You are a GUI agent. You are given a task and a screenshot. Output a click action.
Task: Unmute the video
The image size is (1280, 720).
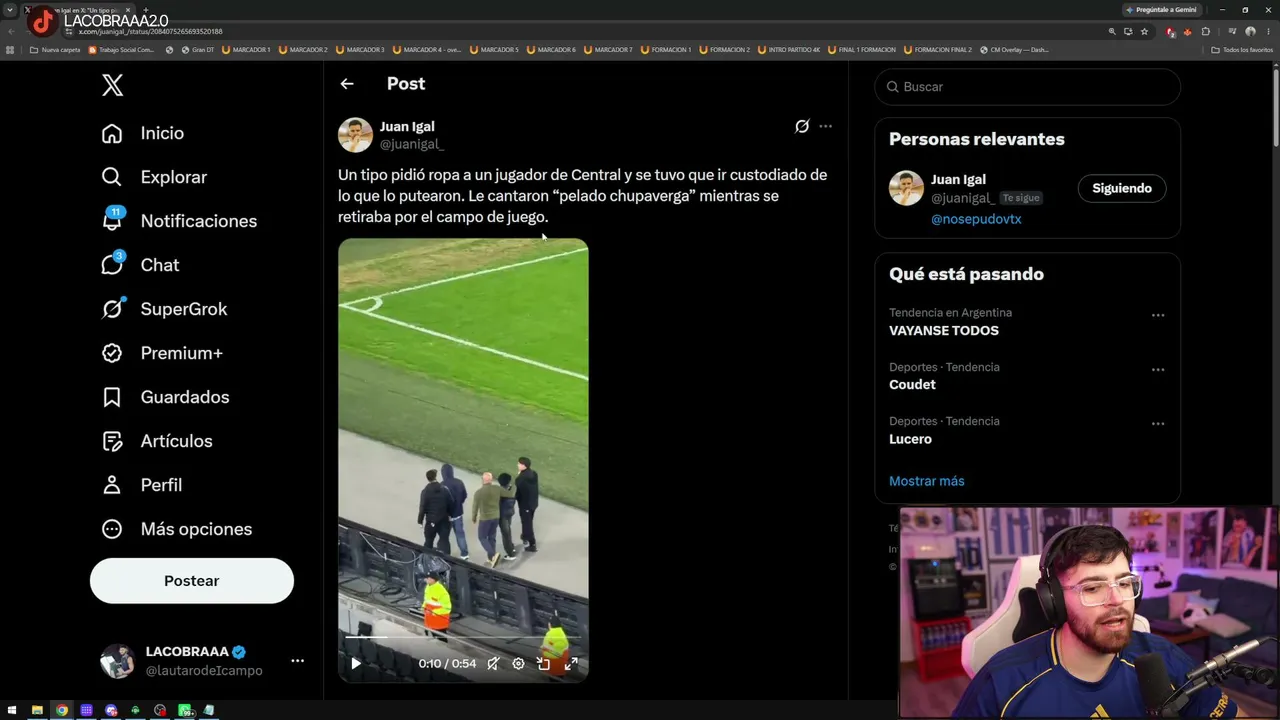pyautogui.click(x=493, y=663)
